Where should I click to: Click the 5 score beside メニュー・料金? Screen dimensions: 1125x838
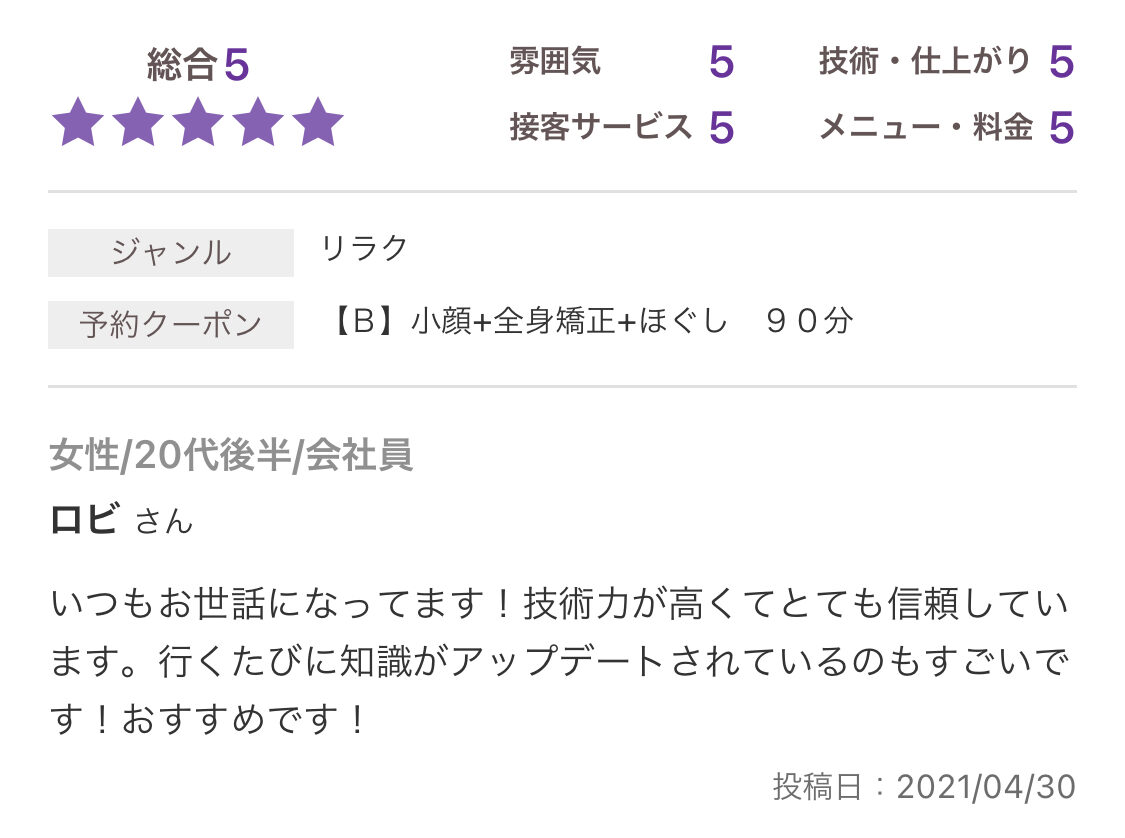click(x=1061, y=128)
